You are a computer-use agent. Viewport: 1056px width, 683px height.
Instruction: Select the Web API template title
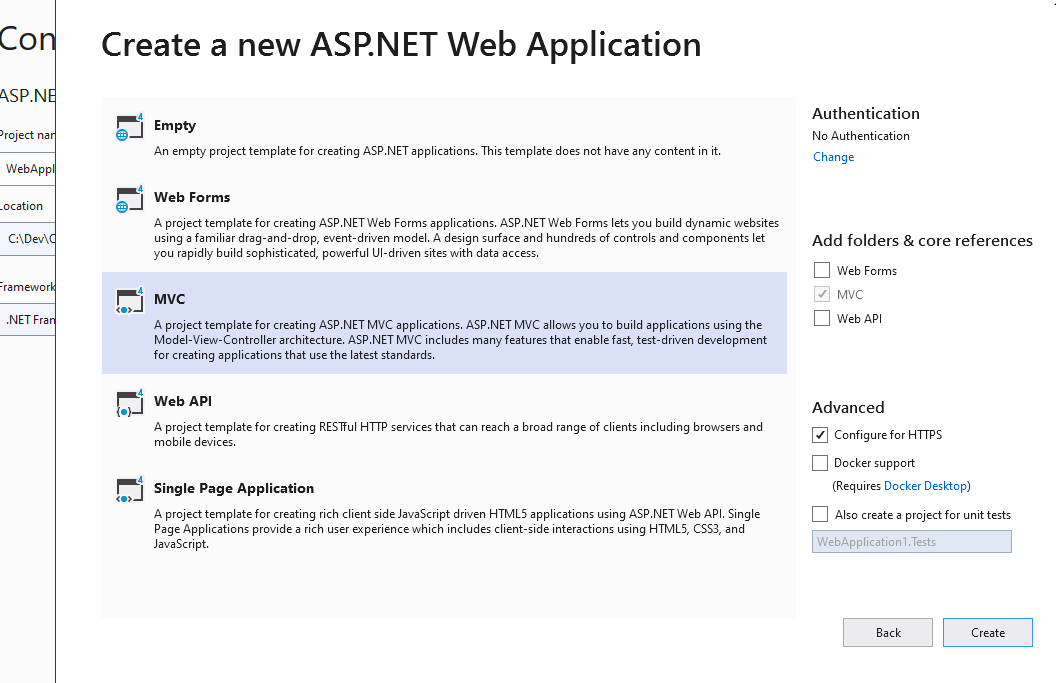tap(183, 401)
